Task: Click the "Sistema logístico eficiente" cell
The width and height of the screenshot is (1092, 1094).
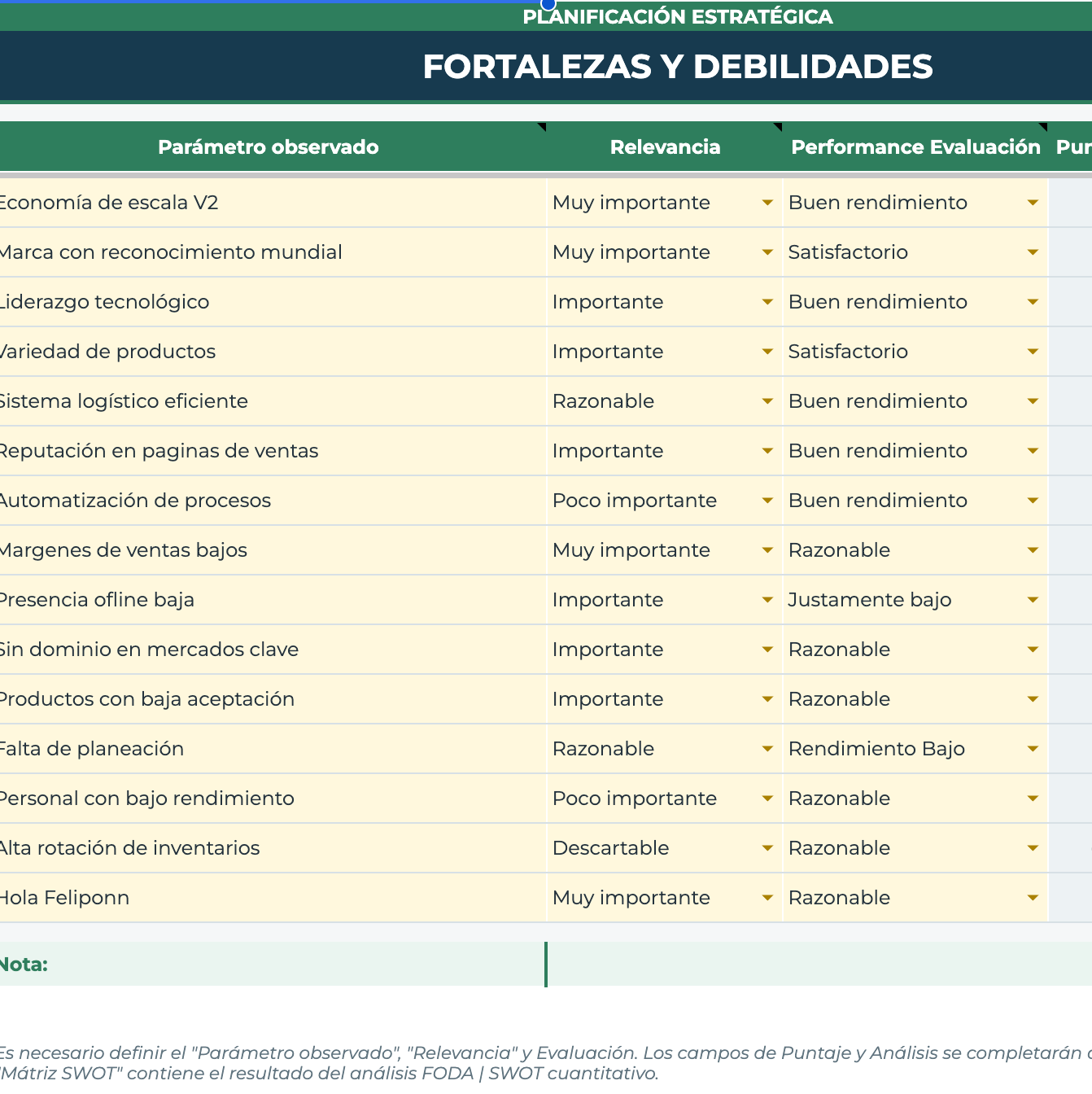Action: 273,401
